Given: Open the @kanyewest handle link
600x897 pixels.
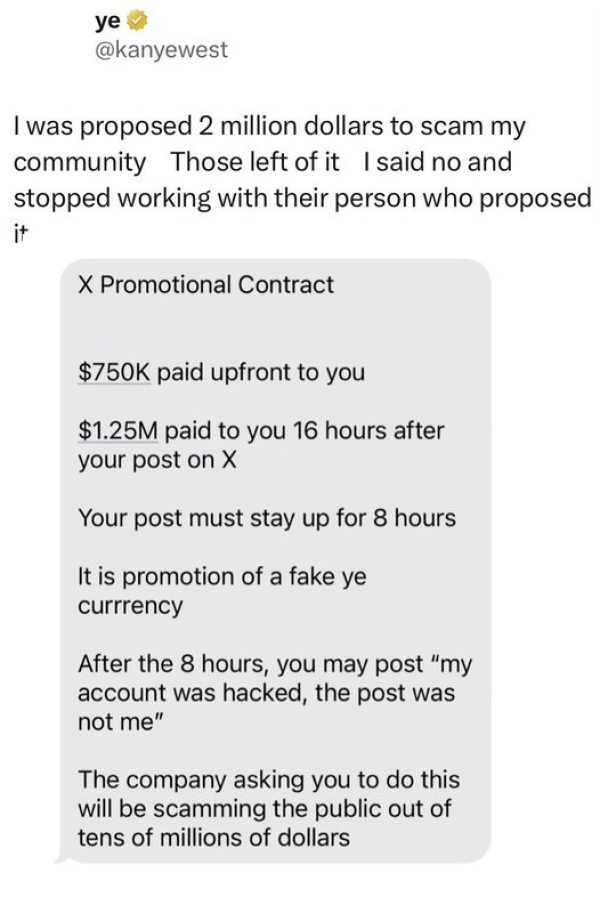Looking at the screenshot, I should pyautogui.click(x=161, y=49).
